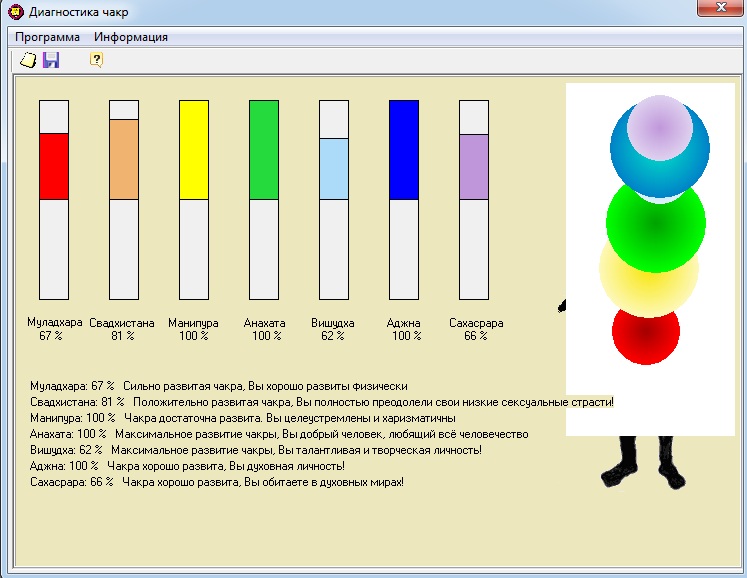Open the Информация menu
The image size is (747, 578).
click(131, 37)
